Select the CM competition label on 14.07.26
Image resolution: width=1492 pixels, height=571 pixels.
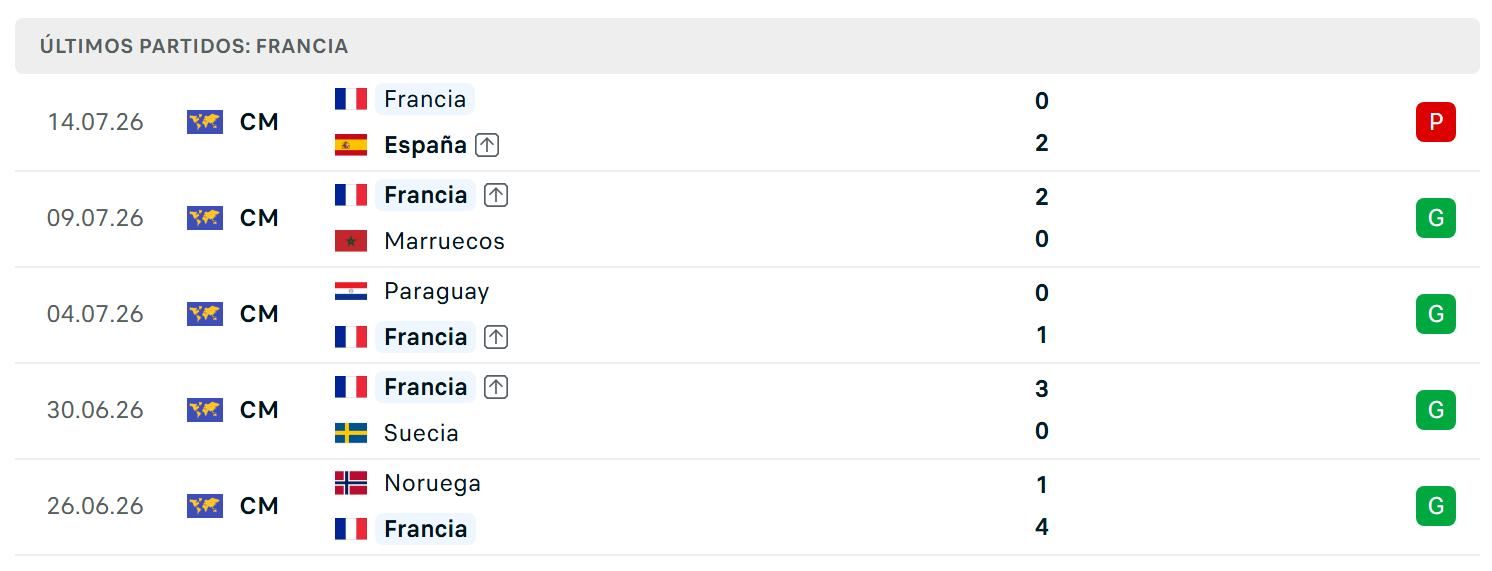[259, 122]
